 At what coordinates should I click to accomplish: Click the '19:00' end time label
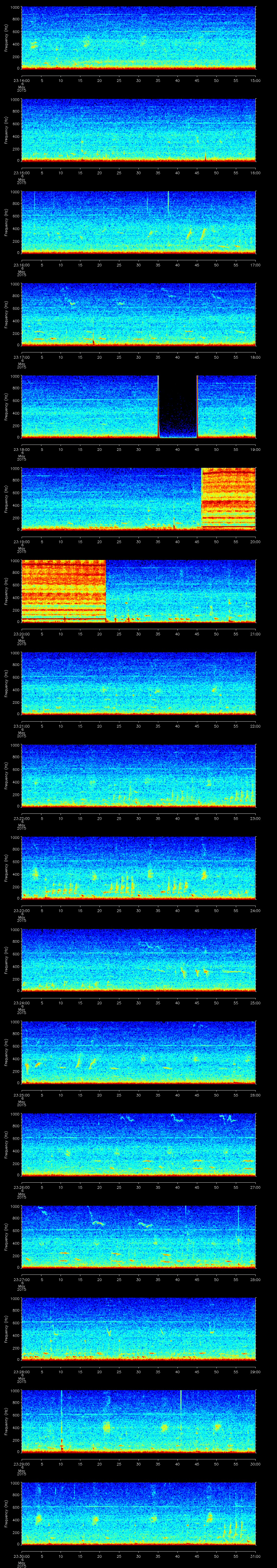click(255, 449)
